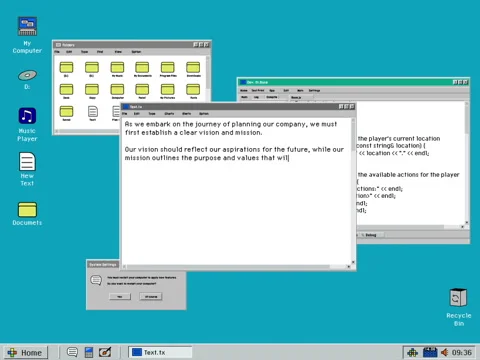Image resolution: width=480 pixels, height=360 pixels.
Task: Click the code line about available actions
Action: (408, 175)
